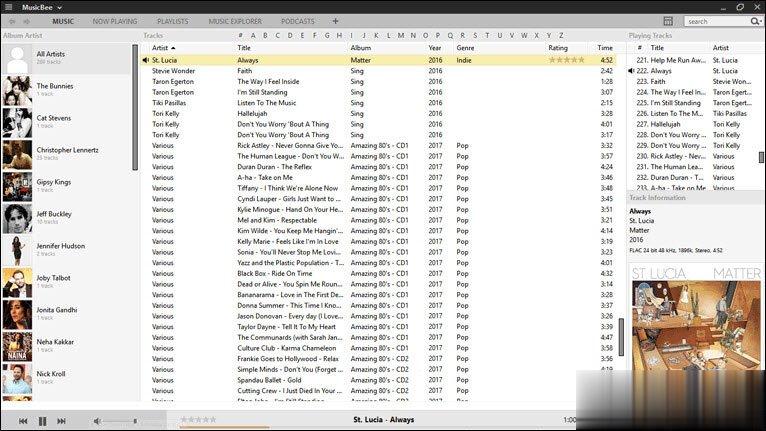The width and height of the screenshot is (766, 431).
Task: Select Culture Club - Karma Chameleon track
Action: click(378, 348)
